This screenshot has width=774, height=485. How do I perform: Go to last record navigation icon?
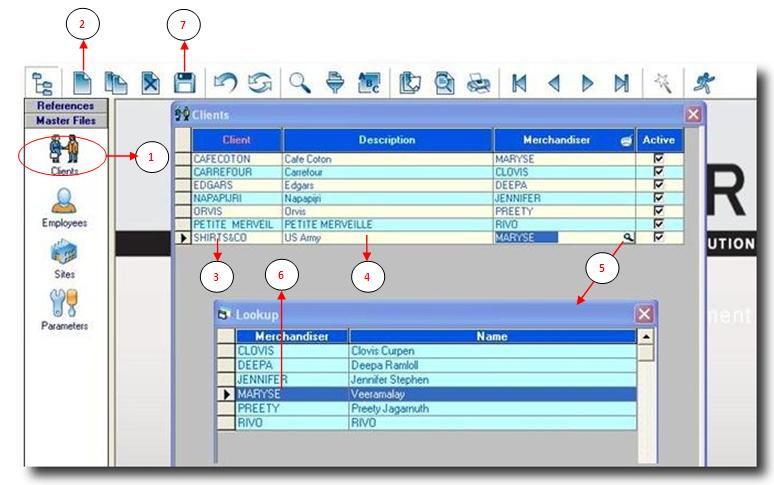click(621, 83)
